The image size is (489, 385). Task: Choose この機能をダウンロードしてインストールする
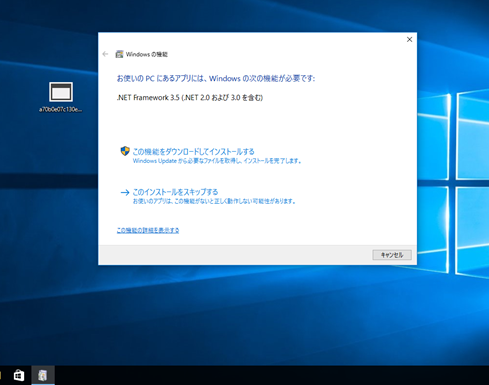tap(193, 152)
